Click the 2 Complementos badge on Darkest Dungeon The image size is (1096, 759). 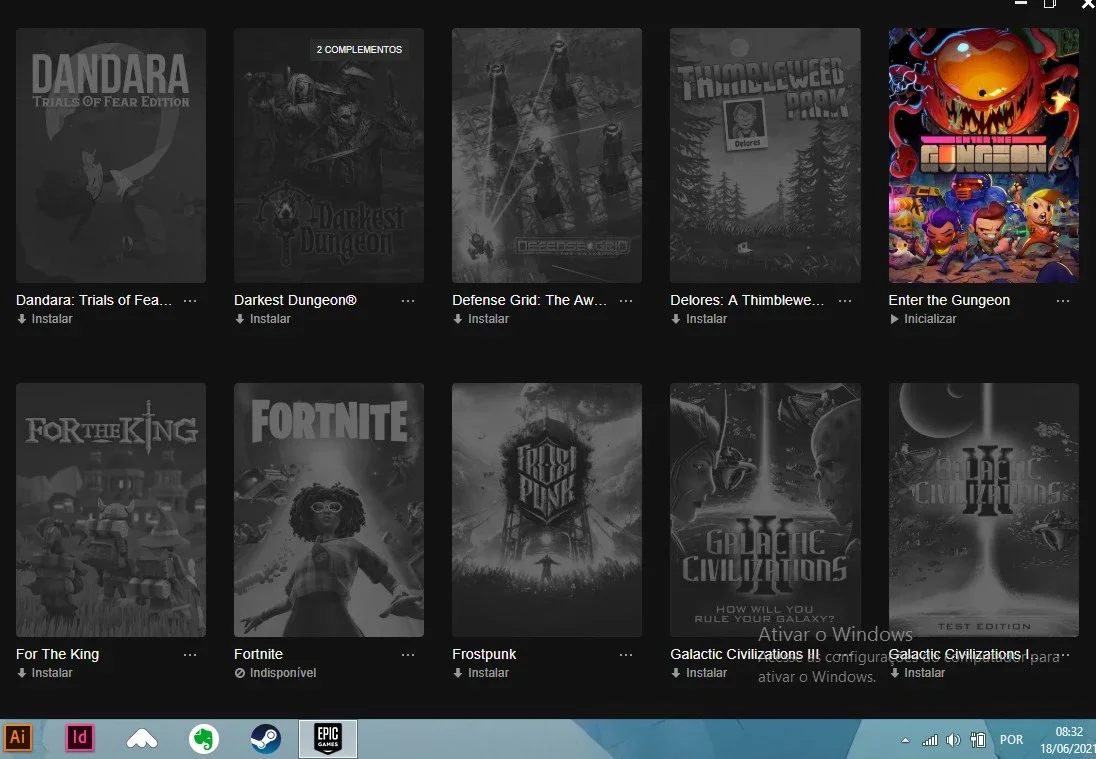point(359,50)
